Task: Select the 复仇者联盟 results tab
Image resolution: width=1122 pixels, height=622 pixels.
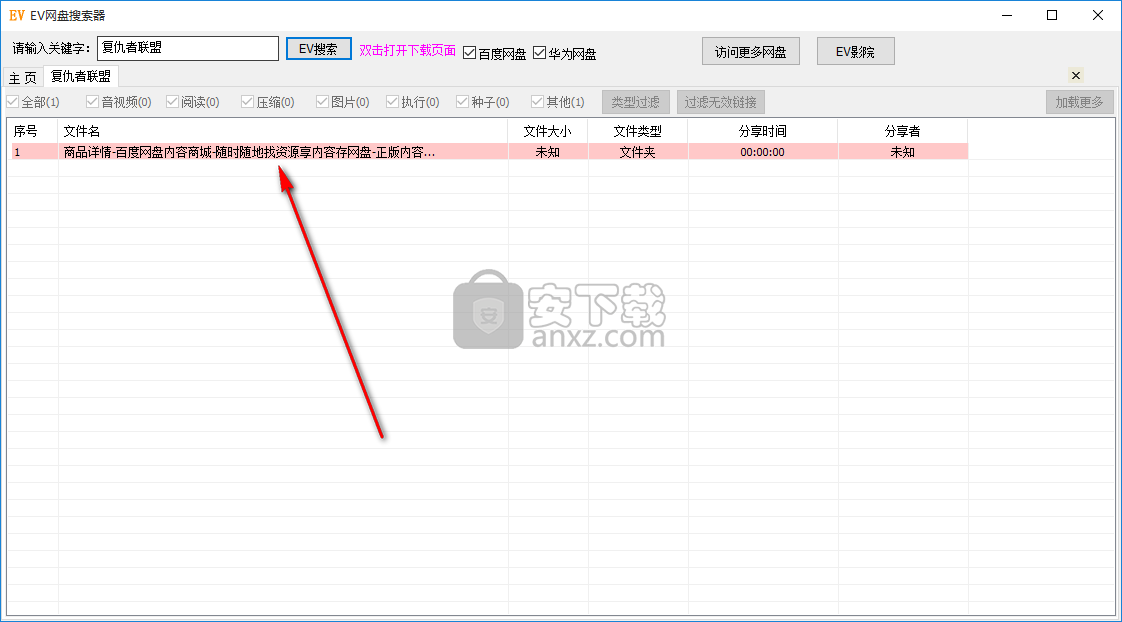Action: (x=80, y=76)
